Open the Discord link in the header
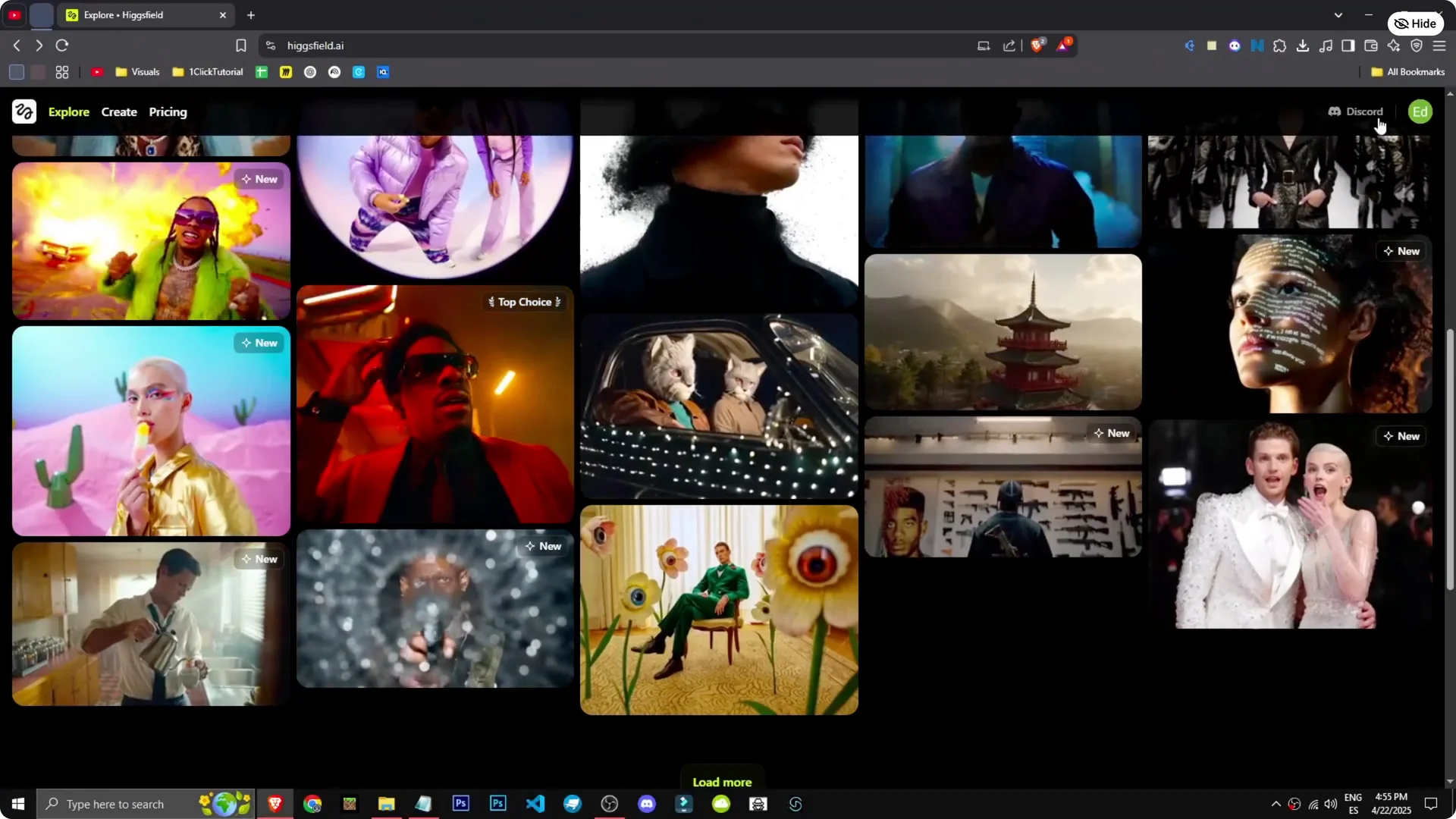 click(1356, 111)
